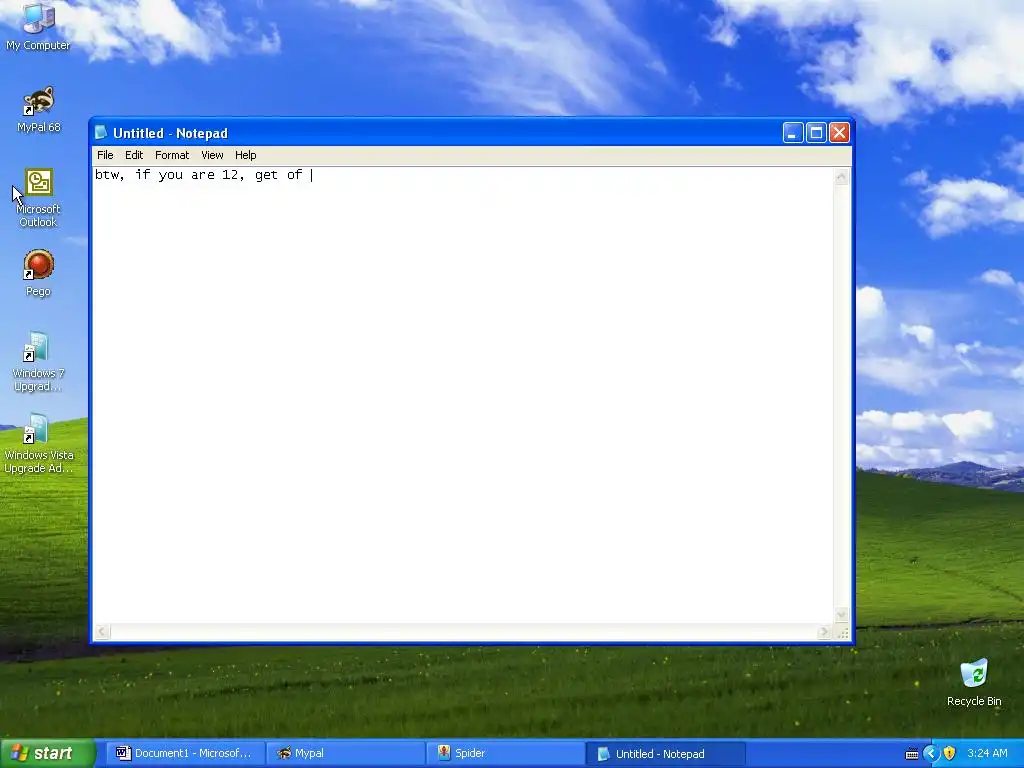Minimize the Notepad window

[793, 133]
